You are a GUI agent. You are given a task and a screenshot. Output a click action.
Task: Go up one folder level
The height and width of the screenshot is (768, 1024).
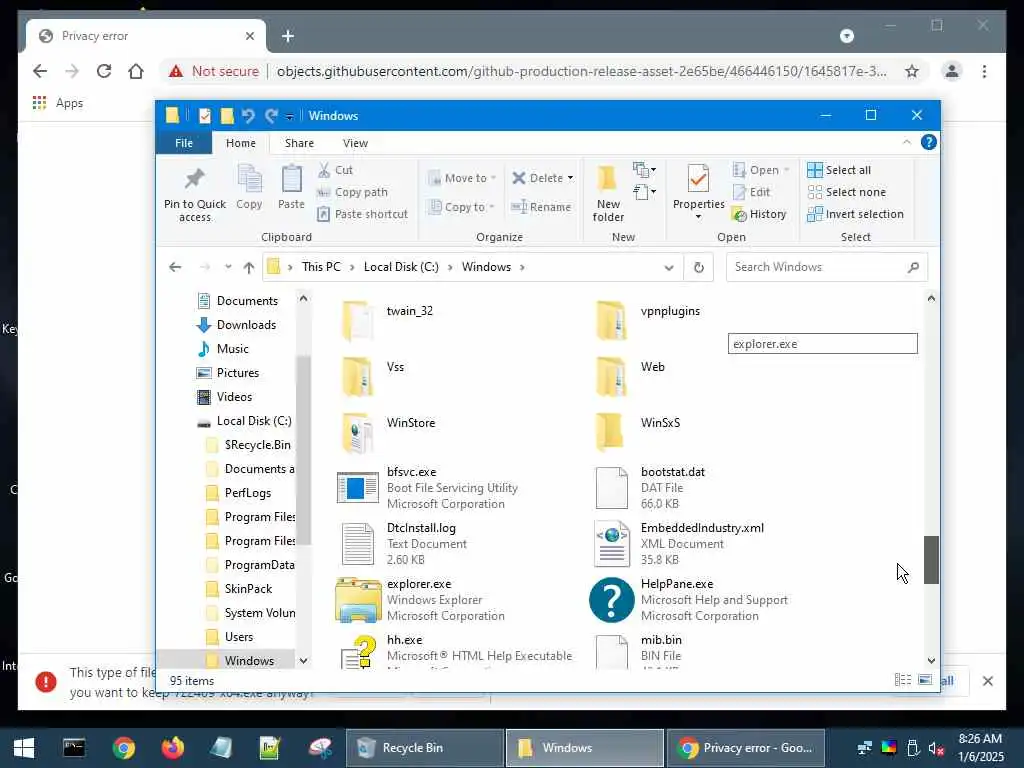click(249, 267)
